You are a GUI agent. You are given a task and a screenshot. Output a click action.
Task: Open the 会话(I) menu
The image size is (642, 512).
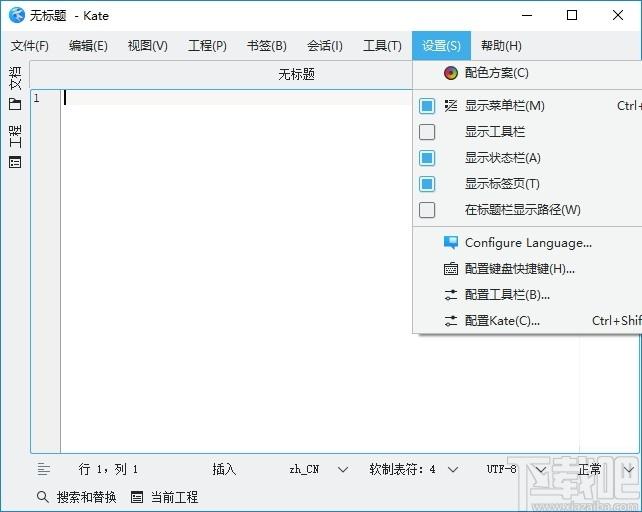(x=325, y=45)
